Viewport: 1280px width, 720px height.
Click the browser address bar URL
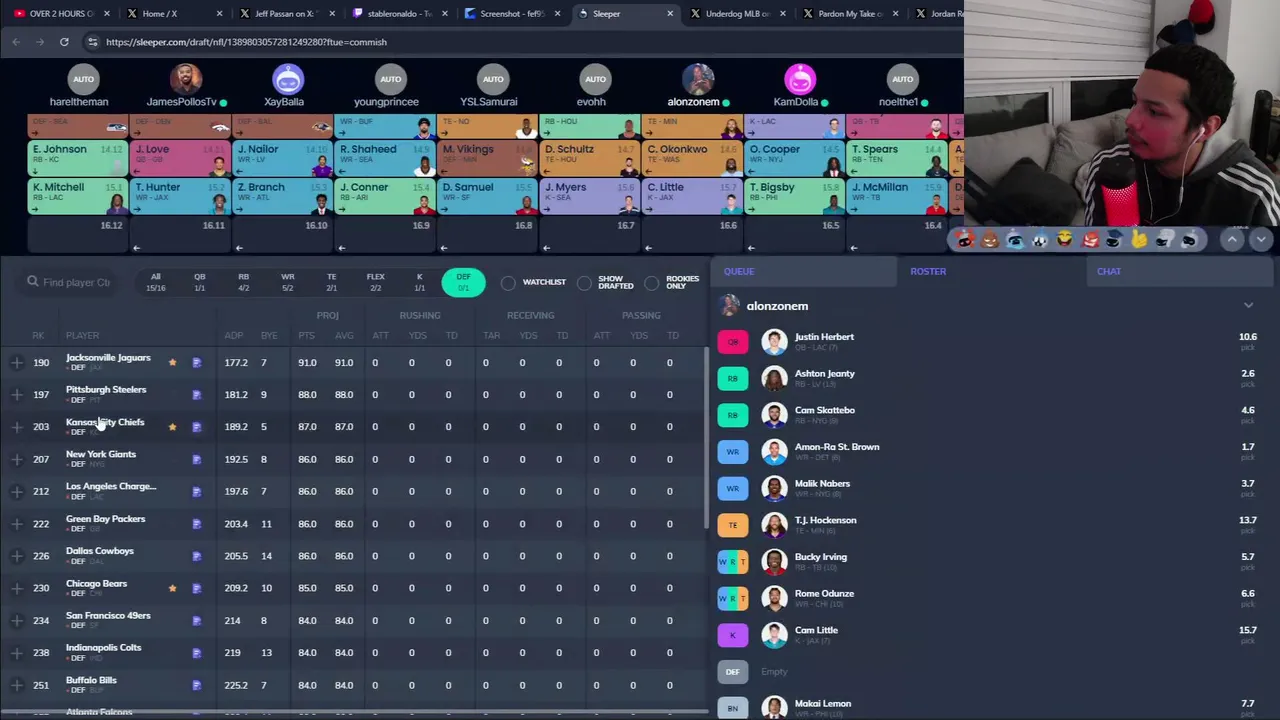(246, 42)
